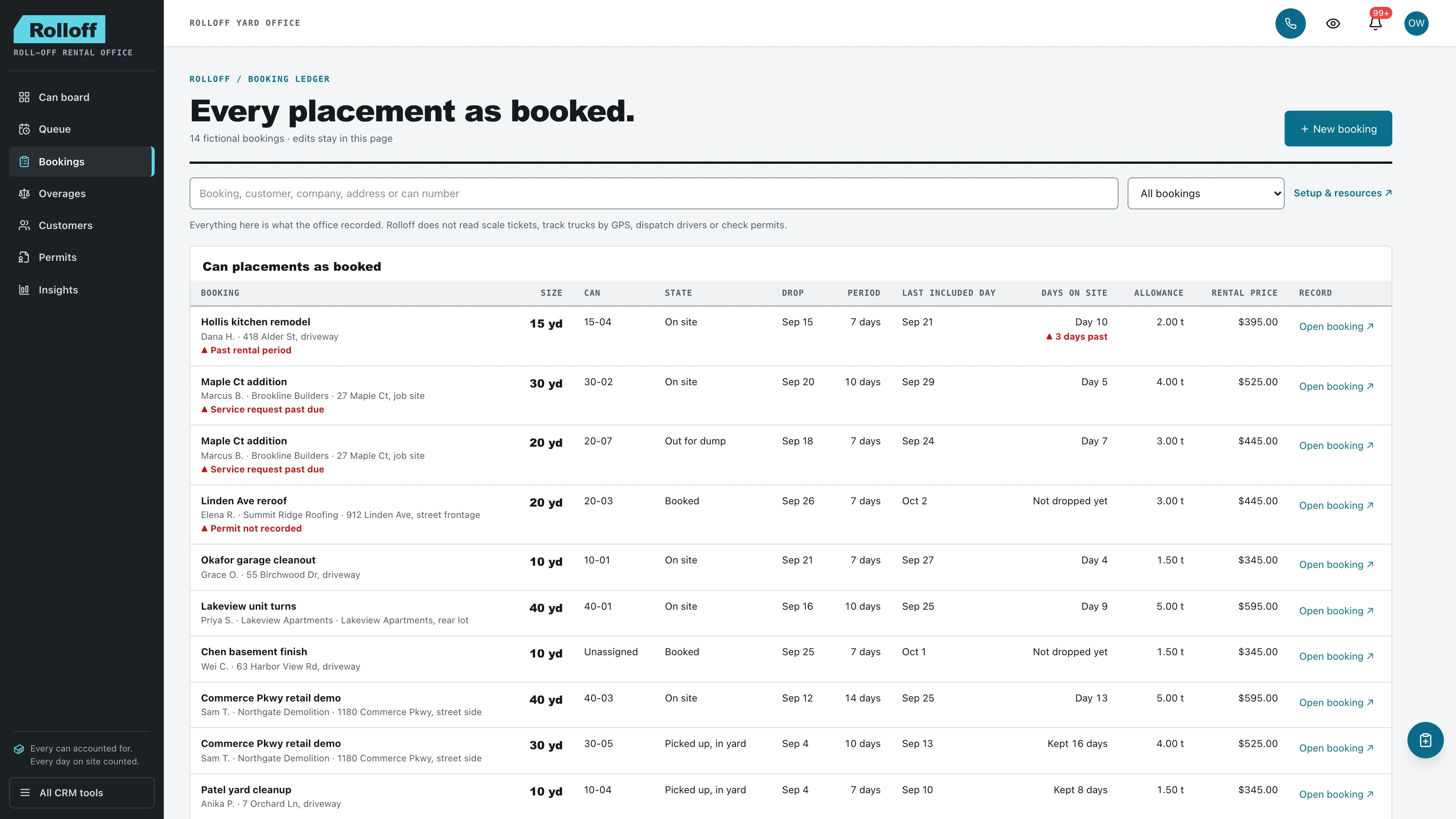Click the Queue calendar-clock icon
1456x819 pixels.
pos(24,129)
